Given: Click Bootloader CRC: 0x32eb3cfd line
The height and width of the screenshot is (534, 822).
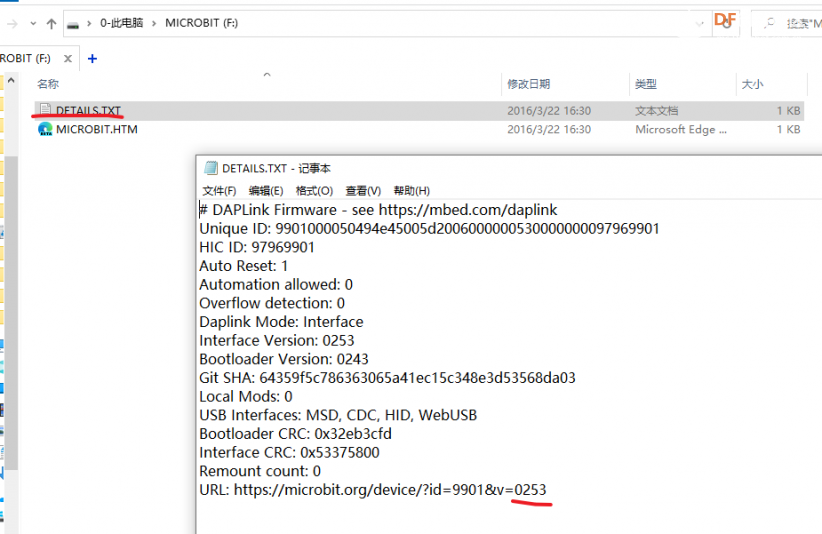Looking at the screenshot, I should point(295,434).
